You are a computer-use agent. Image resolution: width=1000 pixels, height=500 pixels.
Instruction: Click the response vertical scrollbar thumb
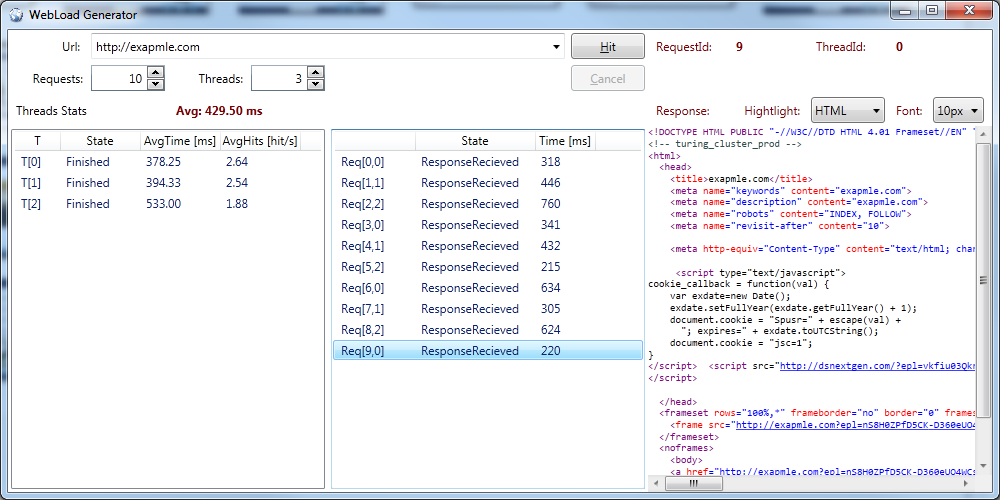(x=983, y=279)
